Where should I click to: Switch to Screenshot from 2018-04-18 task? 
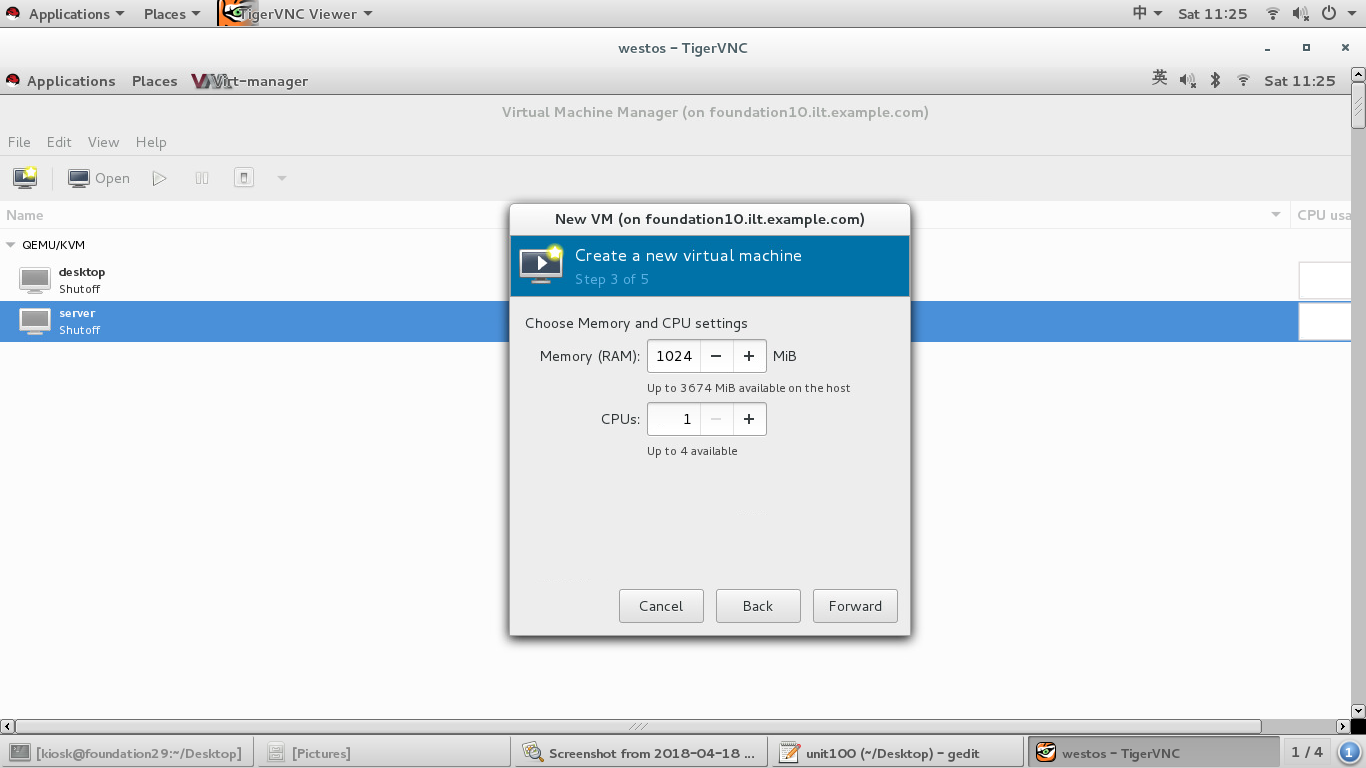[x=640, y=753]
